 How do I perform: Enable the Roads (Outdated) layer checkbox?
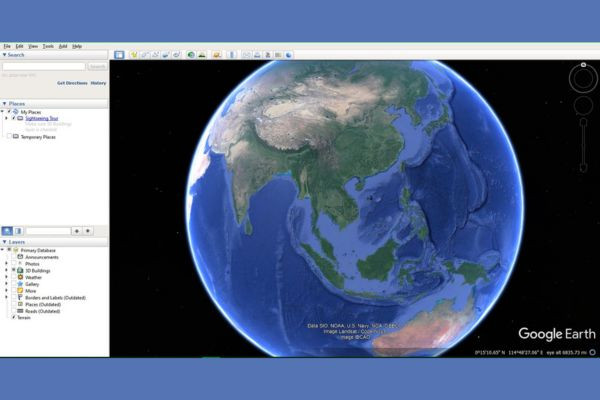click(x=14, y=311)
